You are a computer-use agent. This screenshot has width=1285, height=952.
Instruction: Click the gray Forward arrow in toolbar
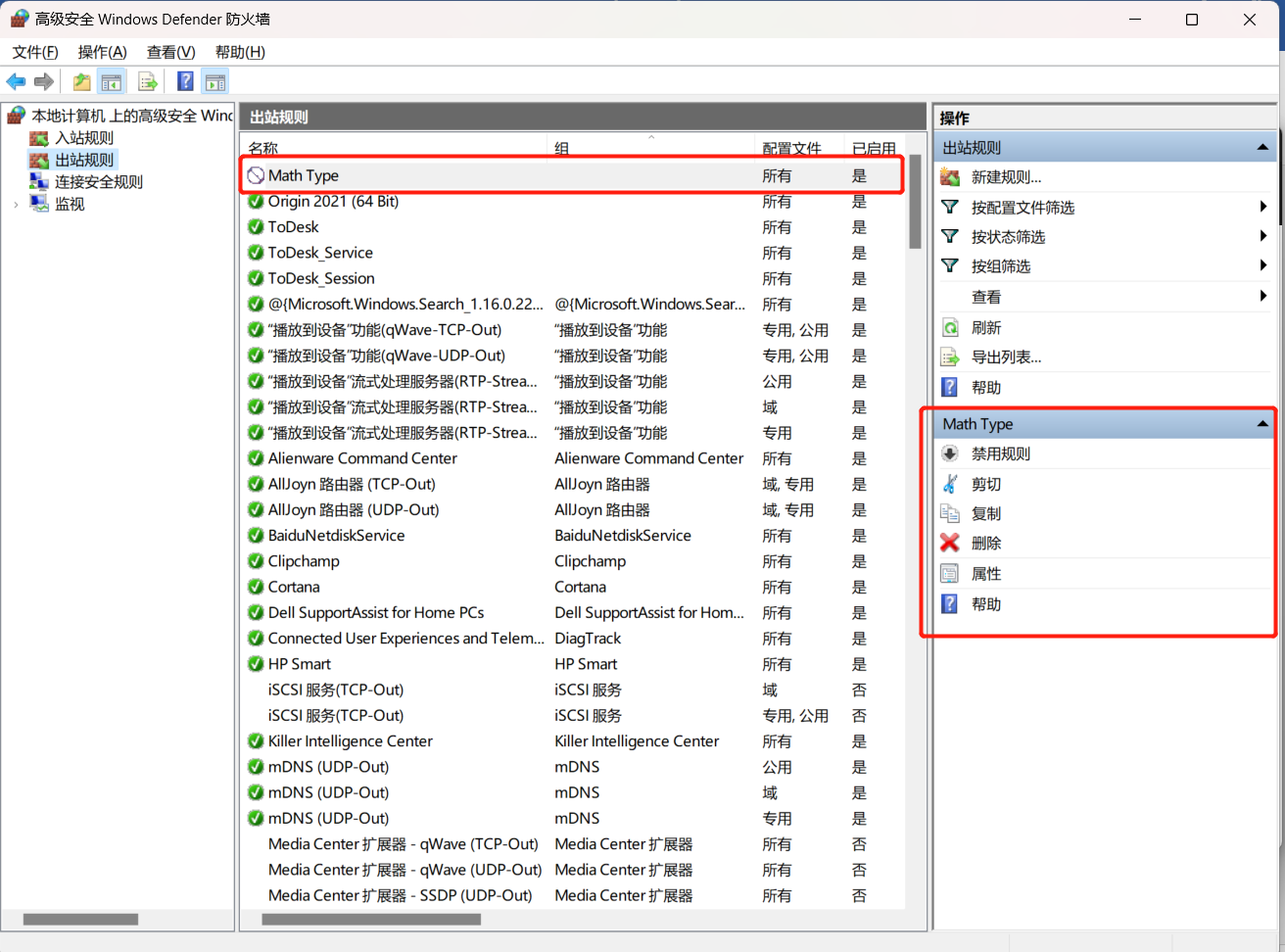click(x=44, y=81)
